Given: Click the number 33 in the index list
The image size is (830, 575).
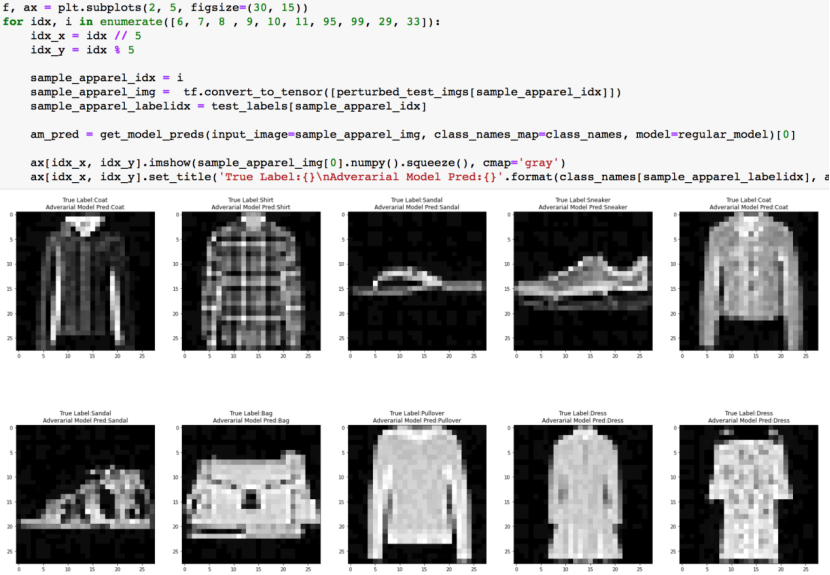Looking at the screenshot, I should coord(413,22).
